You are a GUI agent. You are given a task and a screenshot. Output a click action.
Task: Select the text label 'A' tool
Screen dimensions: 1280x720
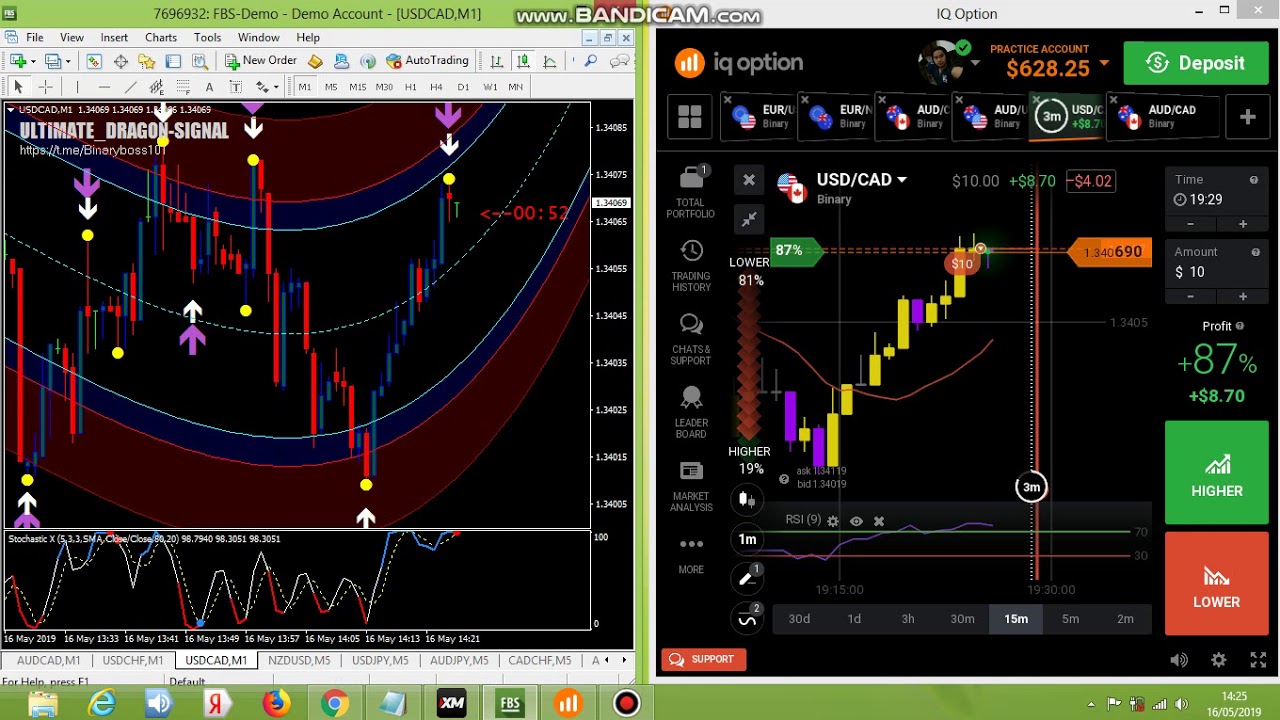coord(209,87)
